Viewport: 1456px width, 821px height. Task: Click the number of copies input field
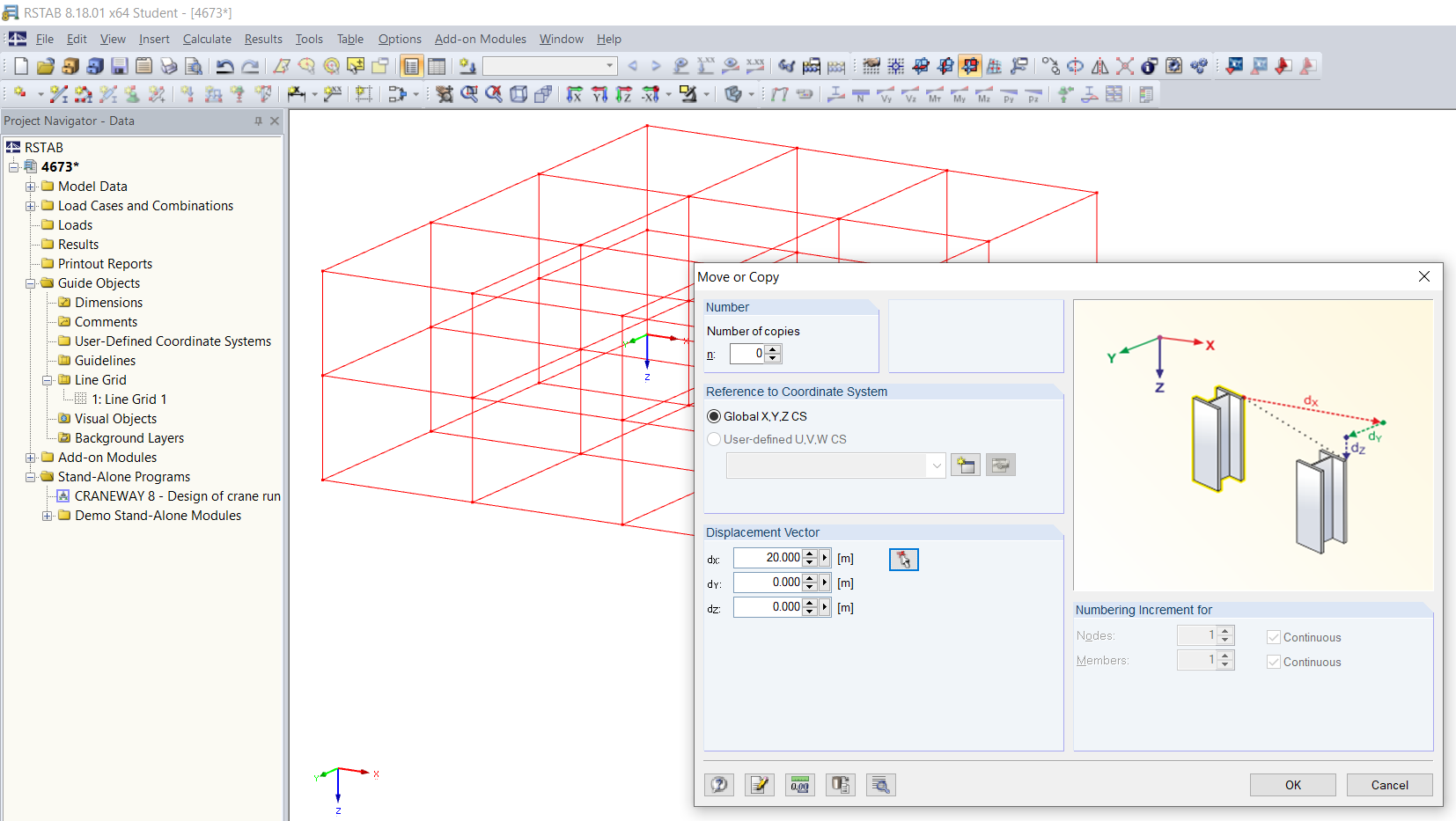746,354
